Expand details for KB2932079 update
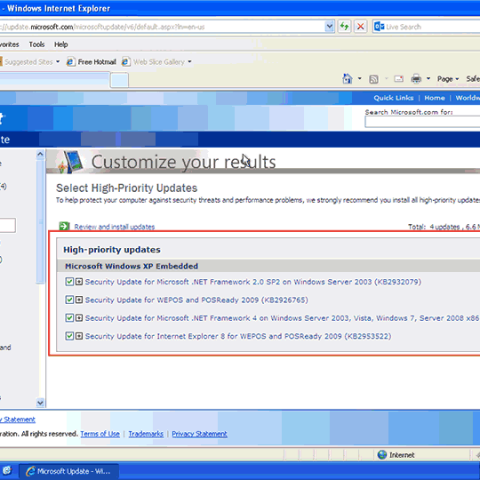480x480 pixels. click(x=79, y=282)
